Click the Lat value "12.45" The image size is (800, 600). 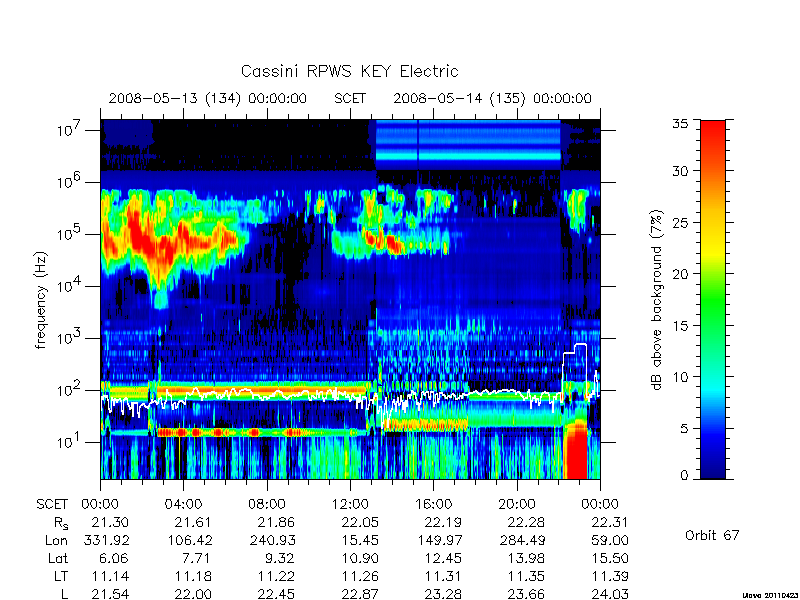tap(443, 559)
